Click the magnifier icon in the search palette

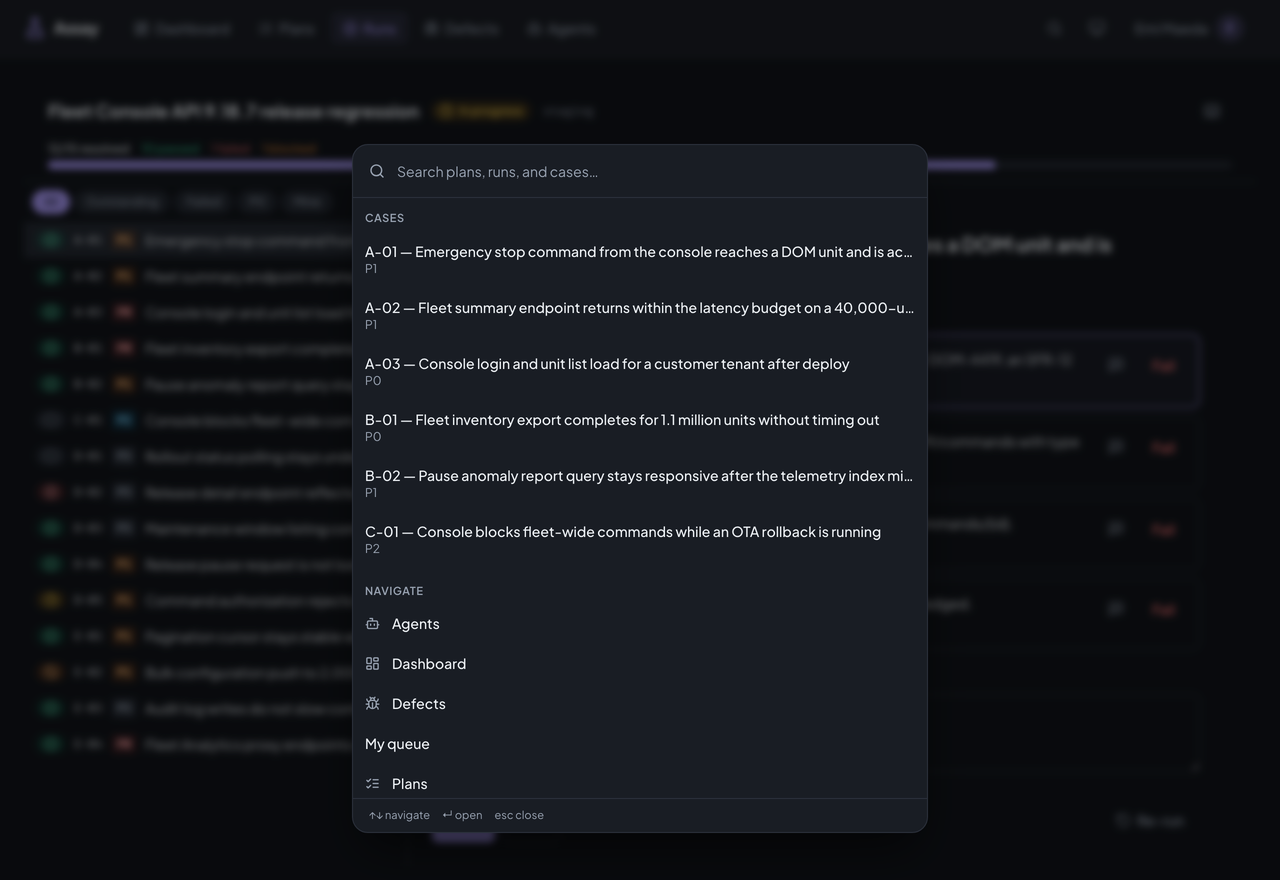(x=377, y=171)
